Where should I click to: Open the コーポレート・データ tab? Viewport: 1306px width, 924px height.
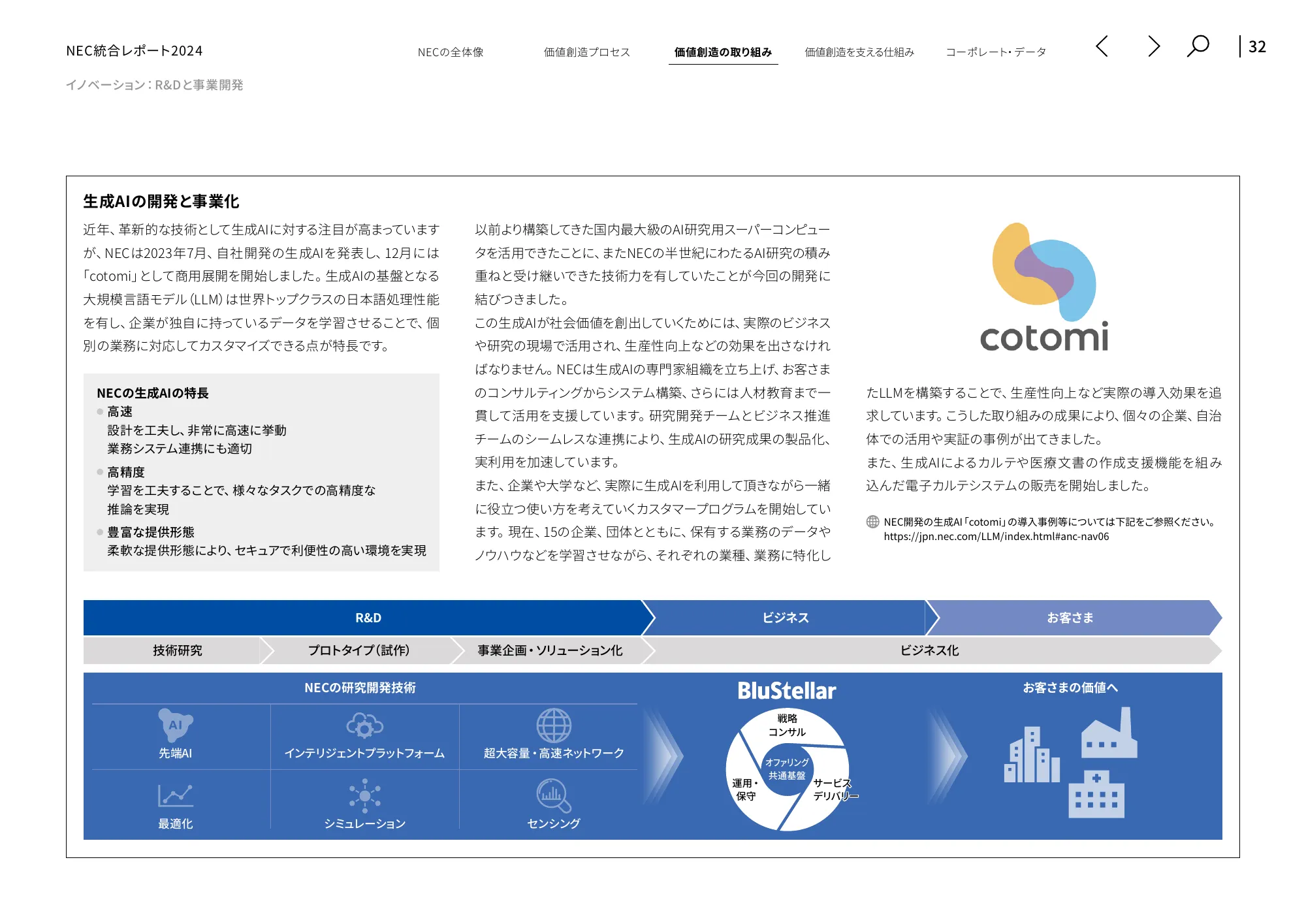point(996,52)
